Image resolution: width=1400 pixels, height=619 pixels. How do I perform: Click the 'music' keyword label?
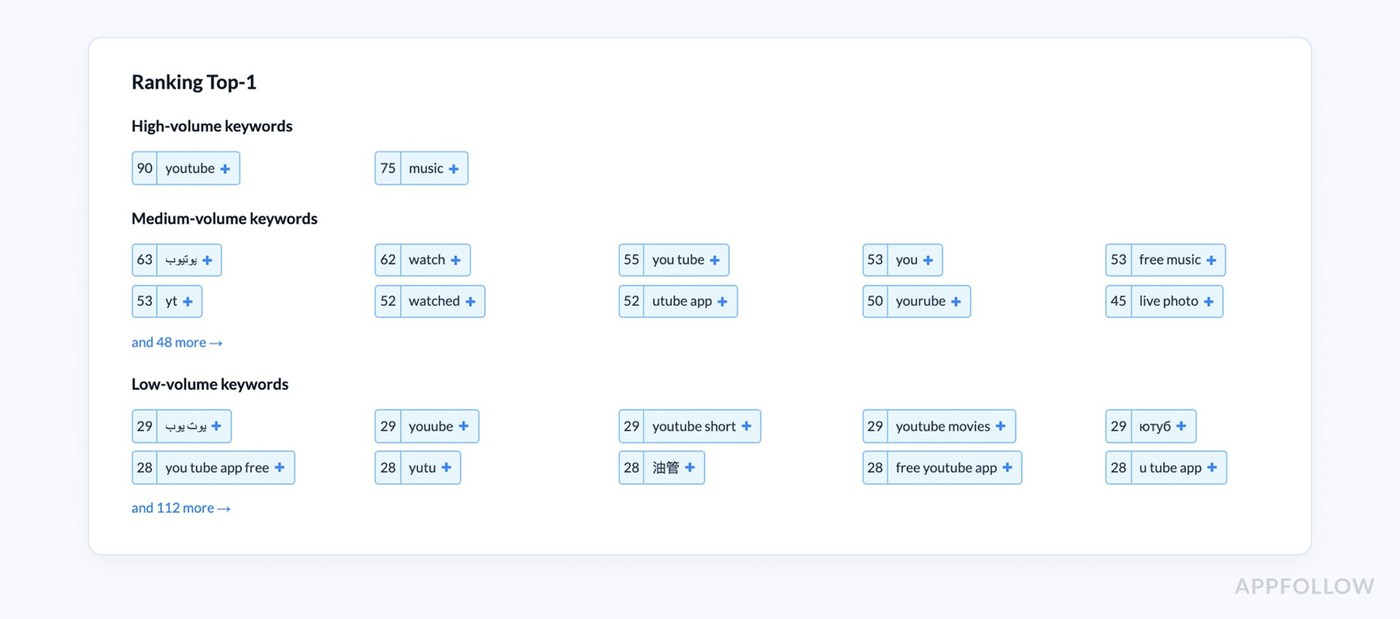pyautogui.click(x=426, y=169)
